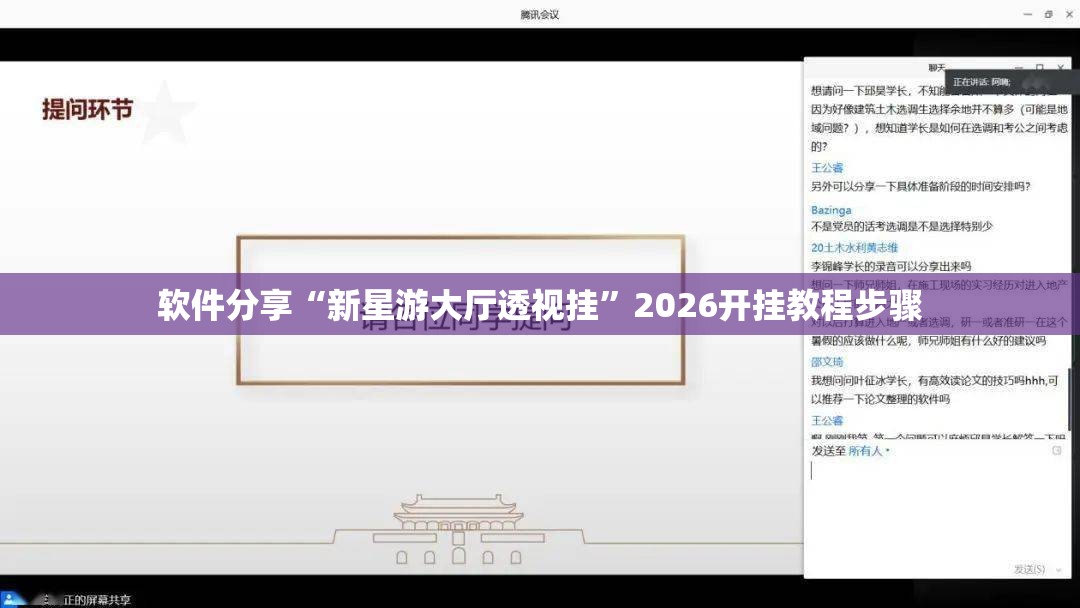This screenshot has width=1080, height=608.
Task: Click the 发送(S) send button
Action: pyautogui.click(x=1029, y=569)
